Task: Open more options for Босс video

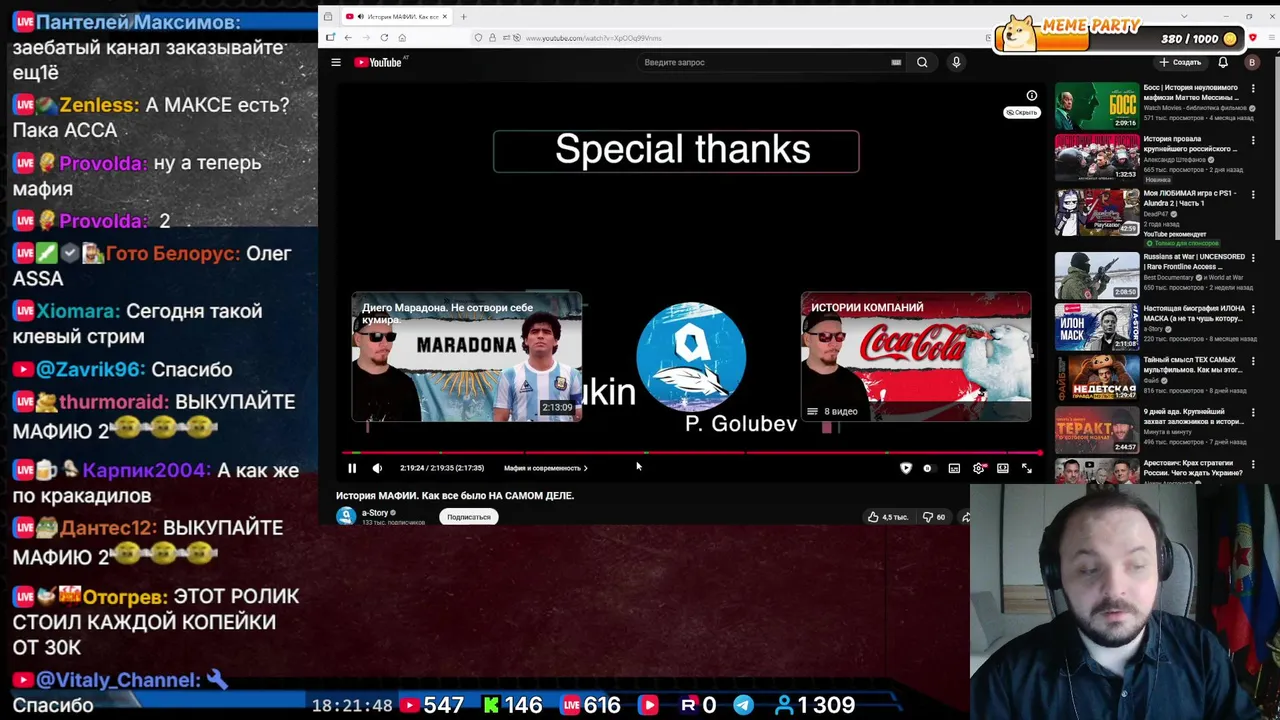Action: click(x=1253, y=89)
